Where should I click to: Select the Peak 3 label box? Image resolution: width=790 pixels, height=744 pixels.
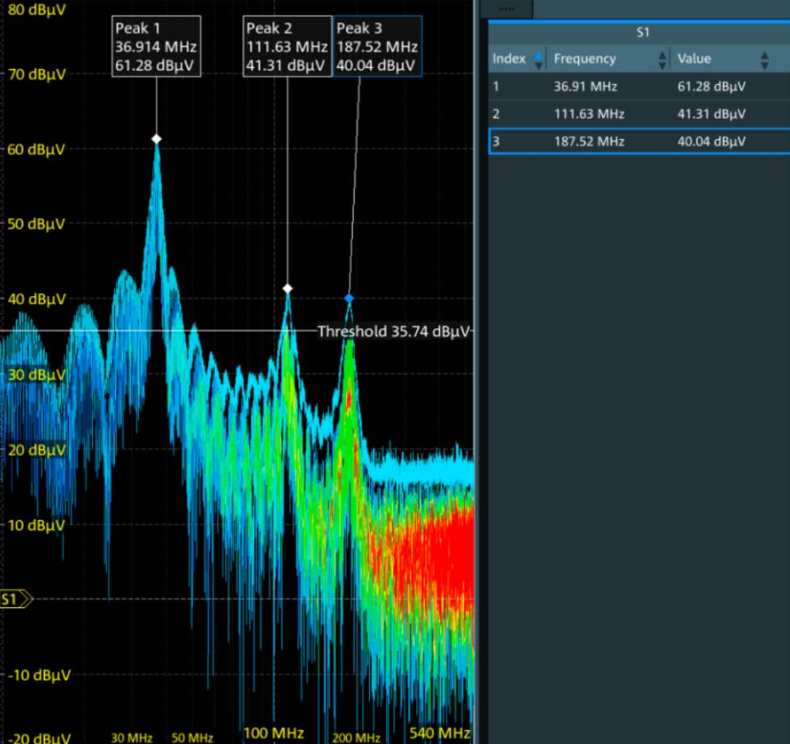pos(377,46)
